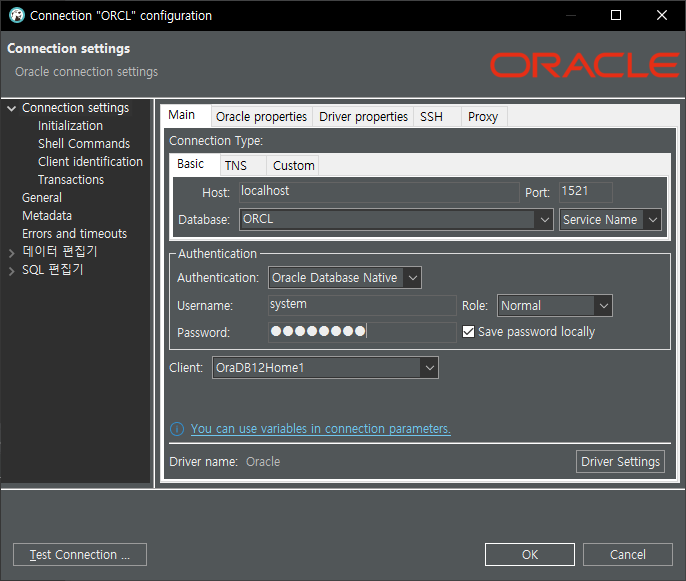The width and height of the screenshot is (686, 581).
Task: Switch to the Oracle properties tab
Action: [261, 117]
